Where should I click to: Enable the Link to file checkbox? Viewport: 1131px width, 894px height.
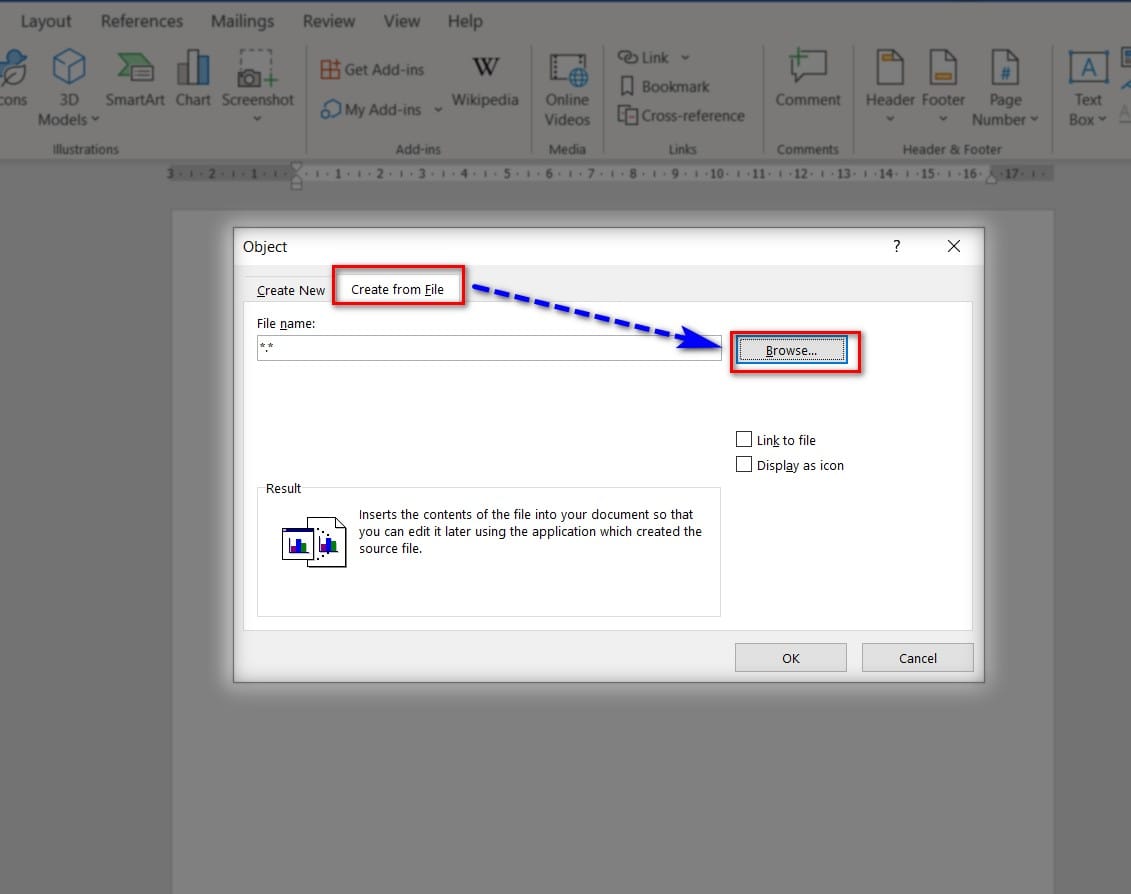coord(744,439)
